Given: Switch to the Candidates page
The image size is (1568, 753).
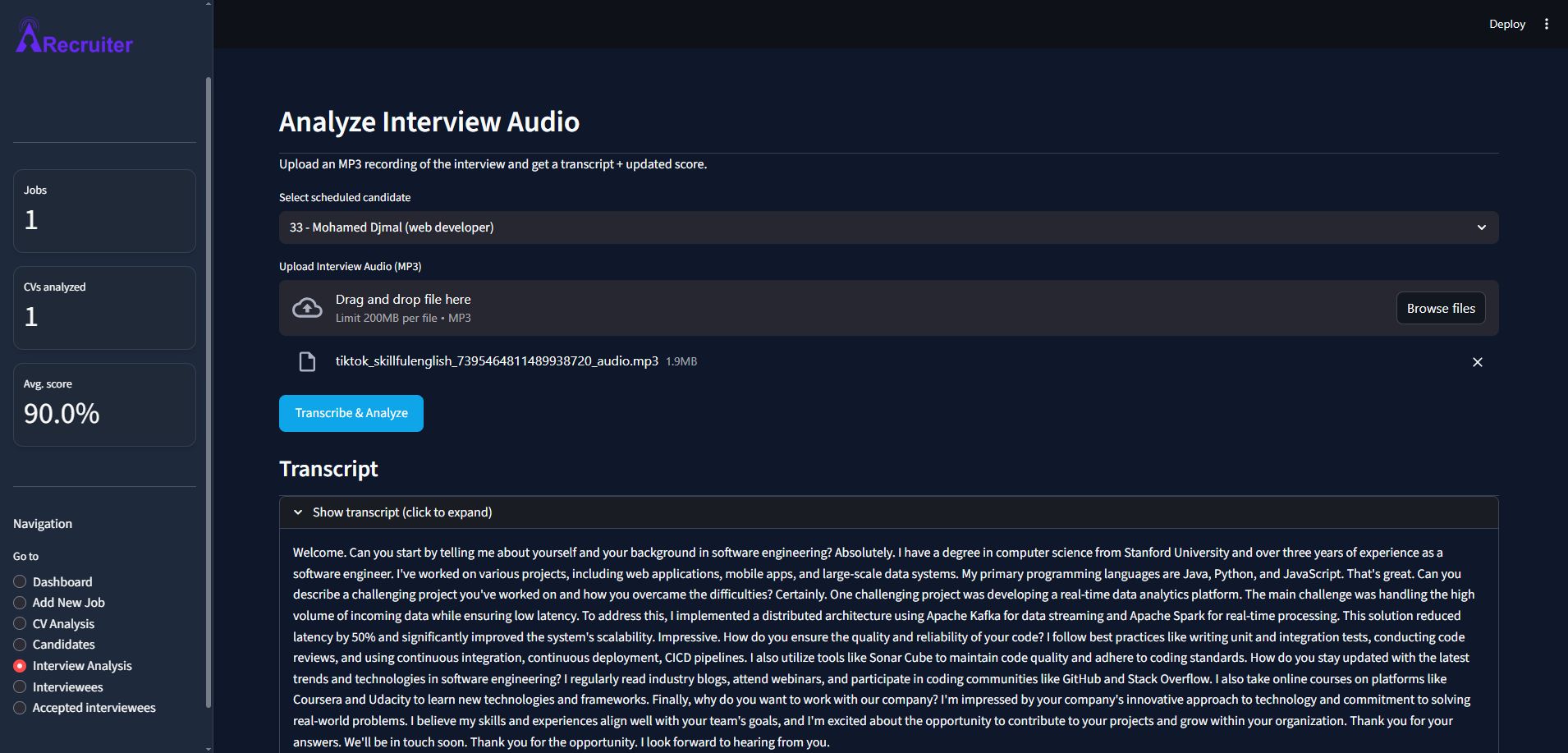Looking at the screenshot, I should (21, 645).
